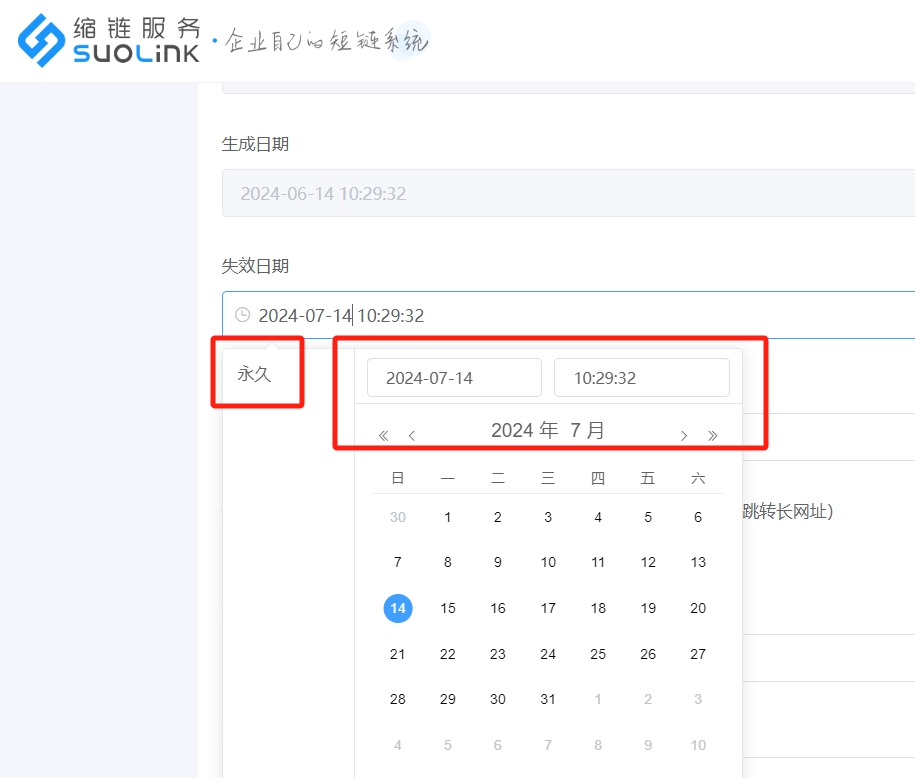Click the date input showing 2024-07-14
Screen dimensions: 915x778
(454, 378)
